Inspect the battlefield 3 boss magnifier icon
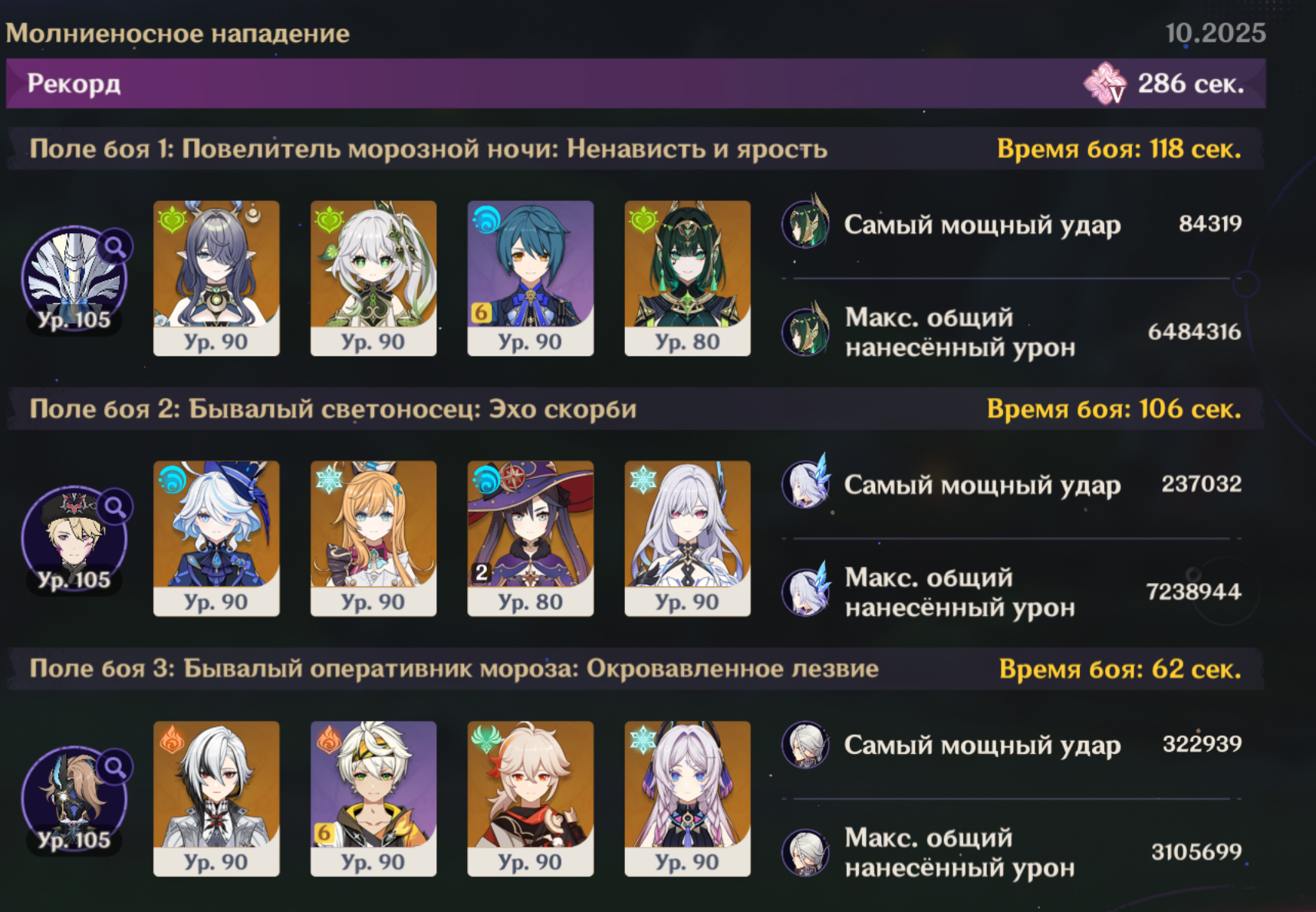This screenshot has height=912, width=1316. (115, 766)
